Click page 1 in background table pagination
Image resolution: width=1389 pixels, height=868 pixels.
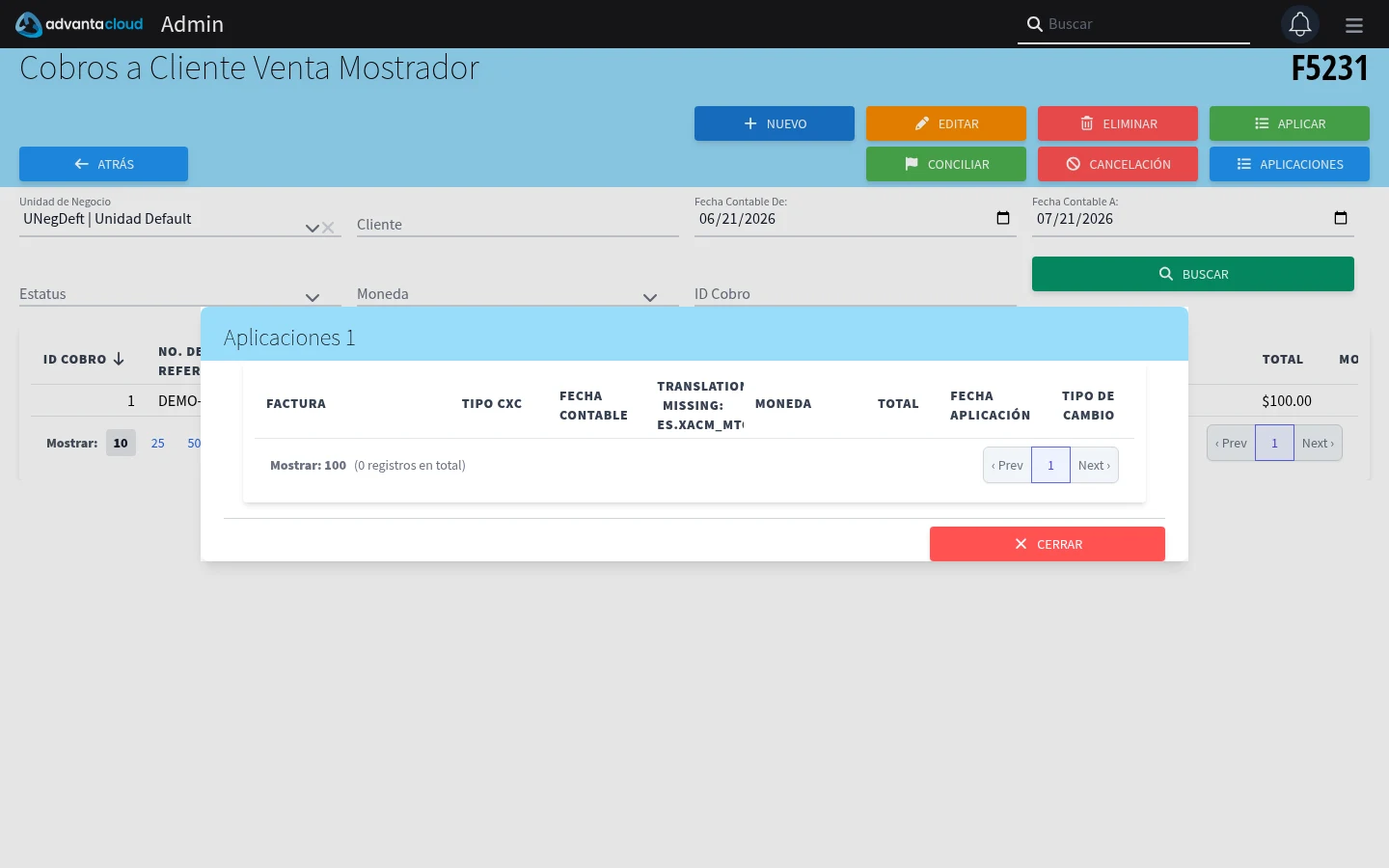pyautogui.click(x=1274, y=443)
